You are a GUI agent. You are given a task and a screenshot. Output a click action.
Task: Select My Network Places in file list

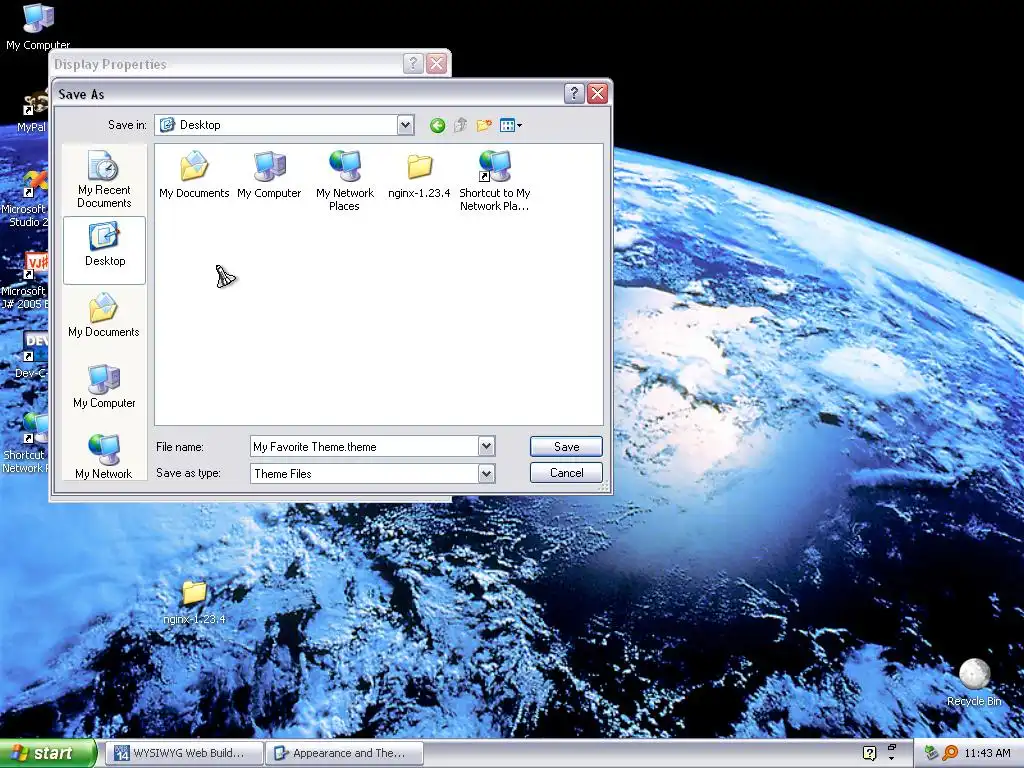(x=344, y=181)
